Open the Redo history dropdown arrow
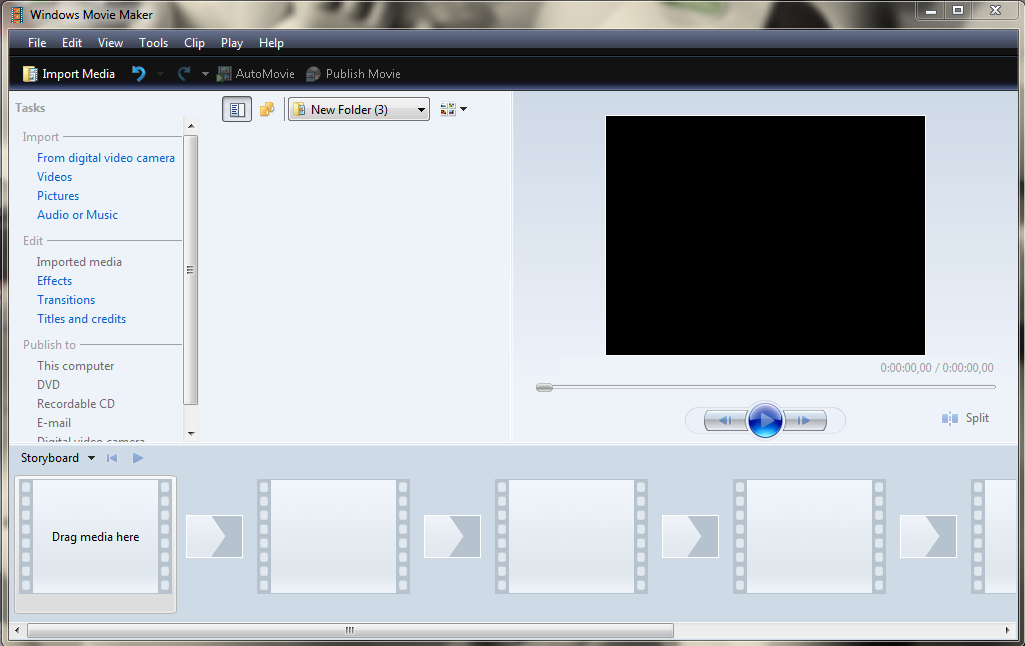Screen dimensions: 1025x646 (x=205, y=74)
